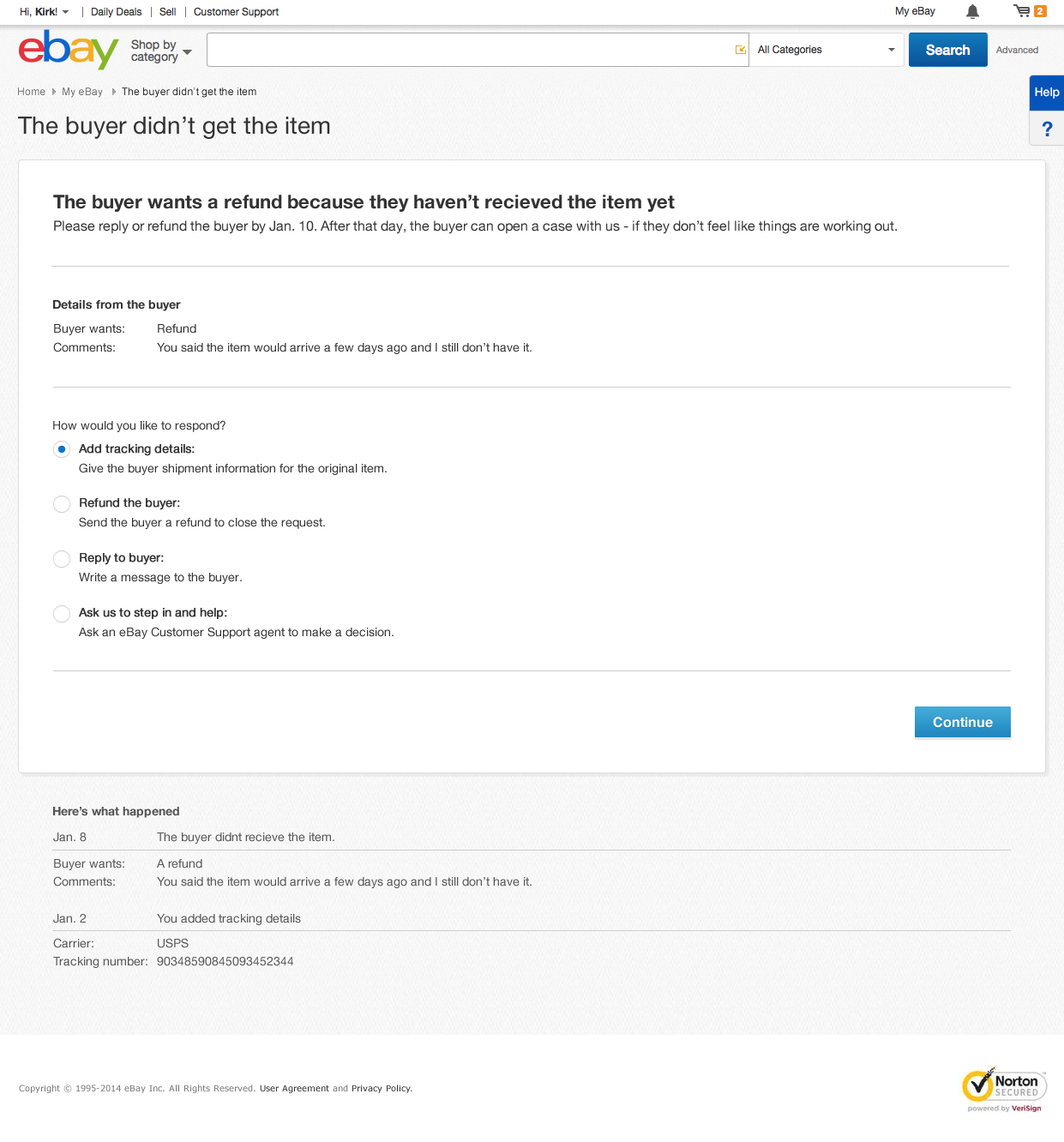The height and width of the screenshot is (1142, 1064).
Task: Select the Add tracking details option
Action: point(62,449)
